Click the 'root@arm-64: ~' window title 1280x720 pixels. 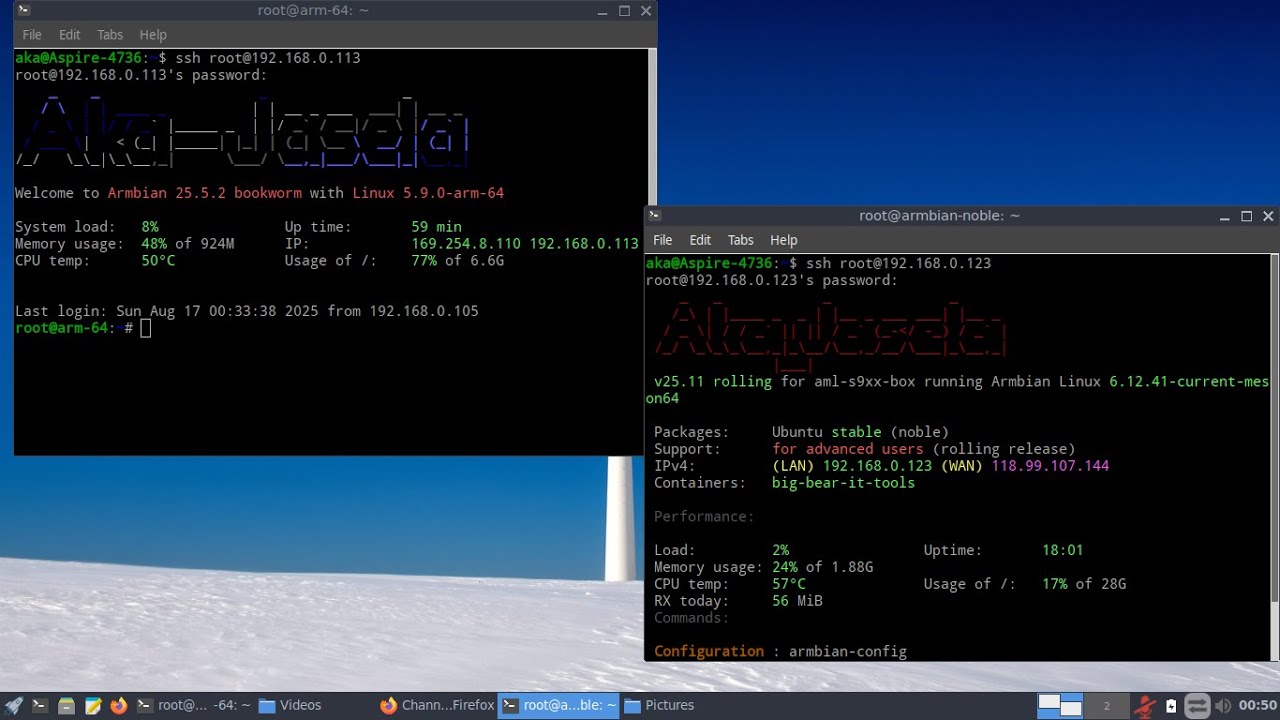[313, 10]
